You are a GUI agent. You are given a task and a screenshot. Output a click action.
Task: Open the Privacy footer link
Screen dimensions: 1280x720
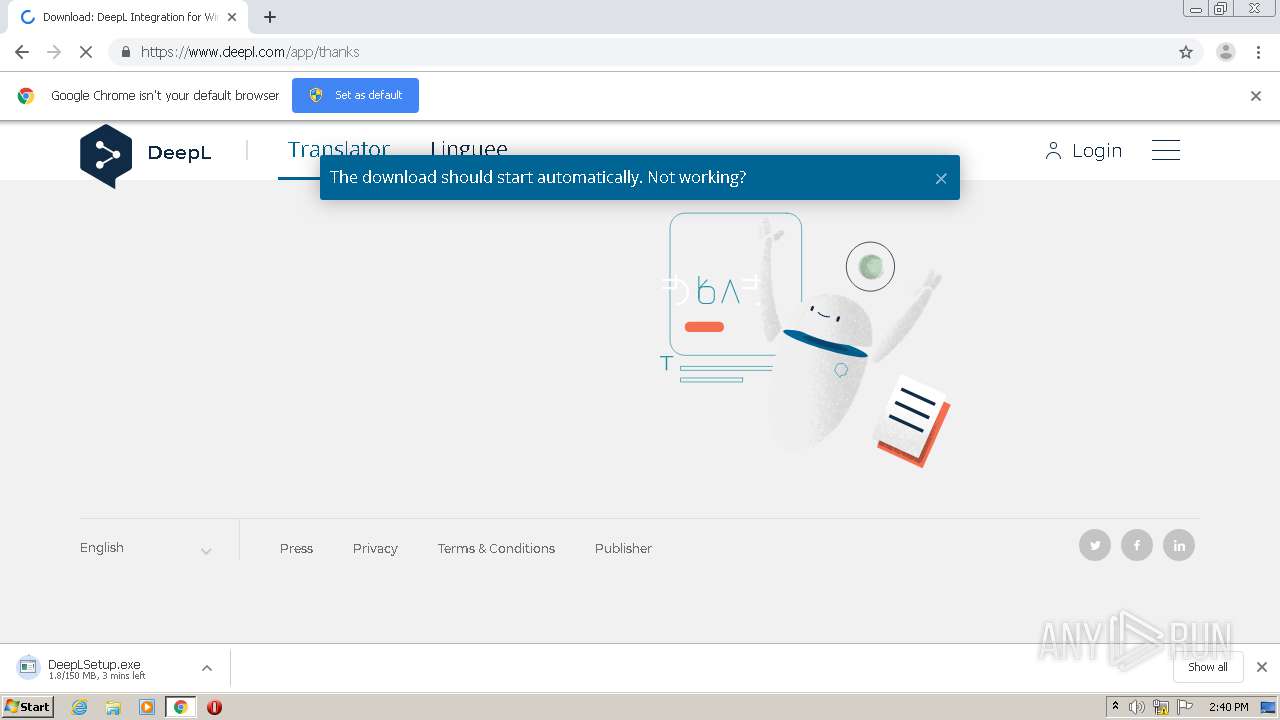[375, 548]
